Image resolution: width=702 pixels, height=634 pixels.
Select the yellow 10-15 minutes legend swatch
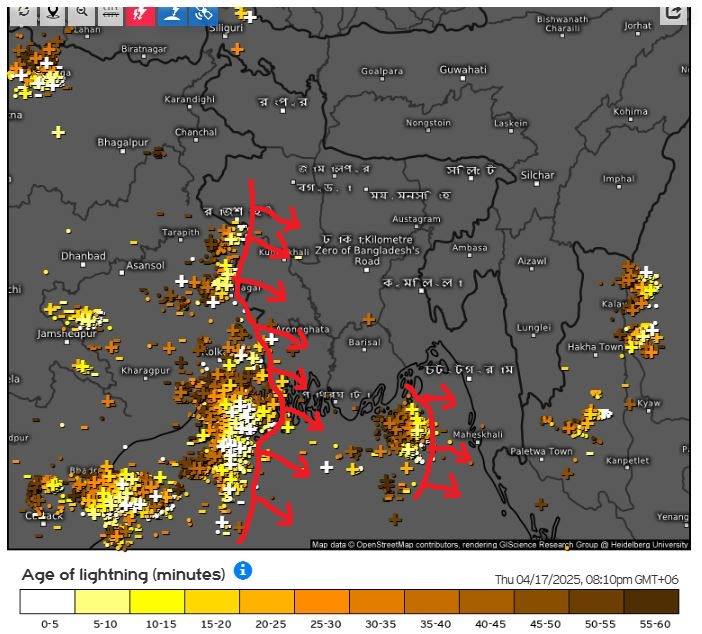pyautogui.click(x=157, y=601)
